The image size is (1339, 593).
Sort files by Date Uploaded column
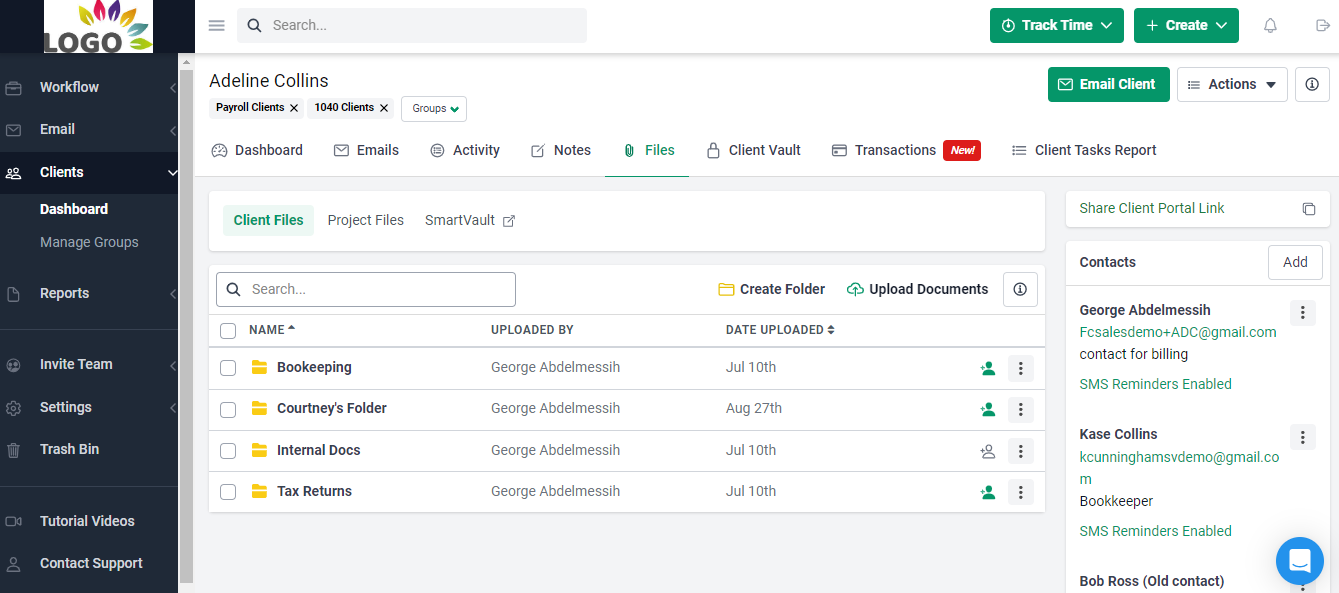(x=780, y=330)
